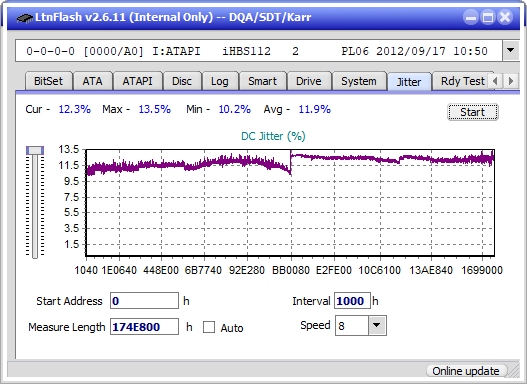Select the Disc tab

pos(182,81)
